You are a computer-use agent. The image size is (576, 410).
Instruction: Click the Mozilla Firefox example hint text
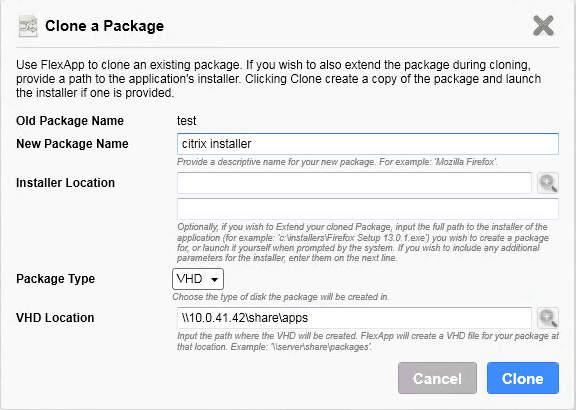pos(337,162)
